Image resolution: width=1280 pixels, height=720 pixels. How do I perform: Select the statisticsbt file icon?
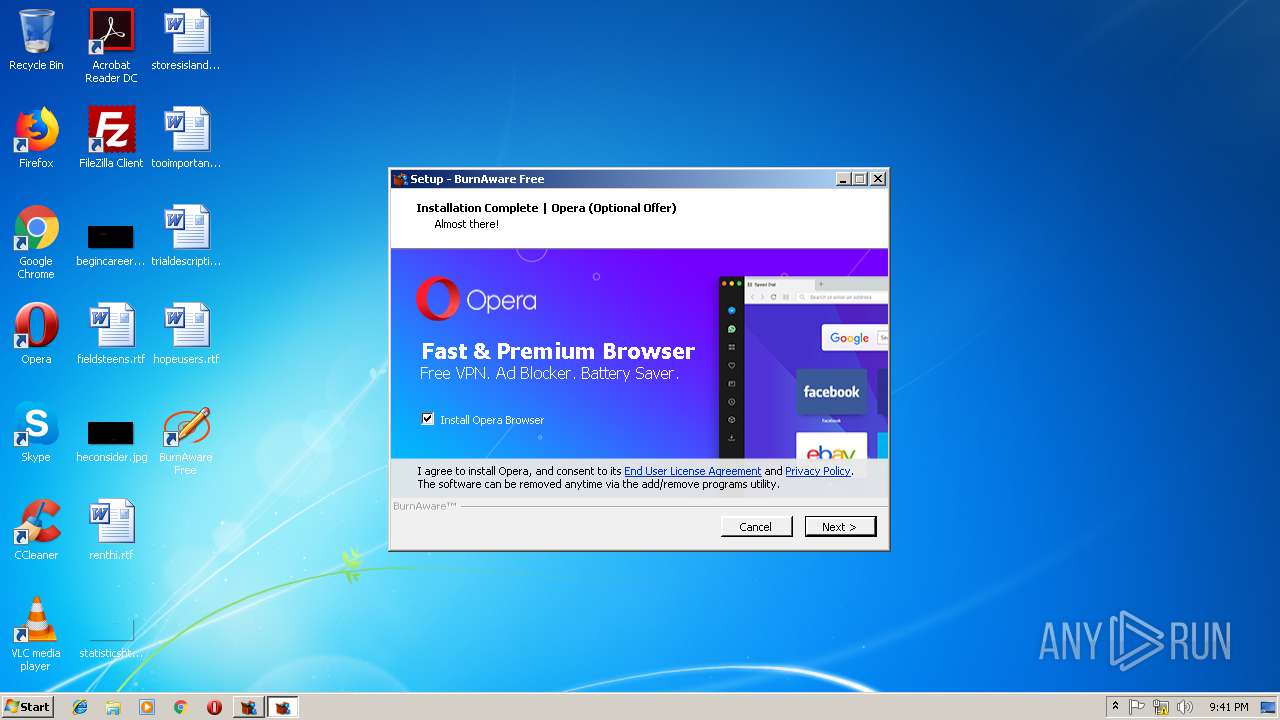coord(111,638)
